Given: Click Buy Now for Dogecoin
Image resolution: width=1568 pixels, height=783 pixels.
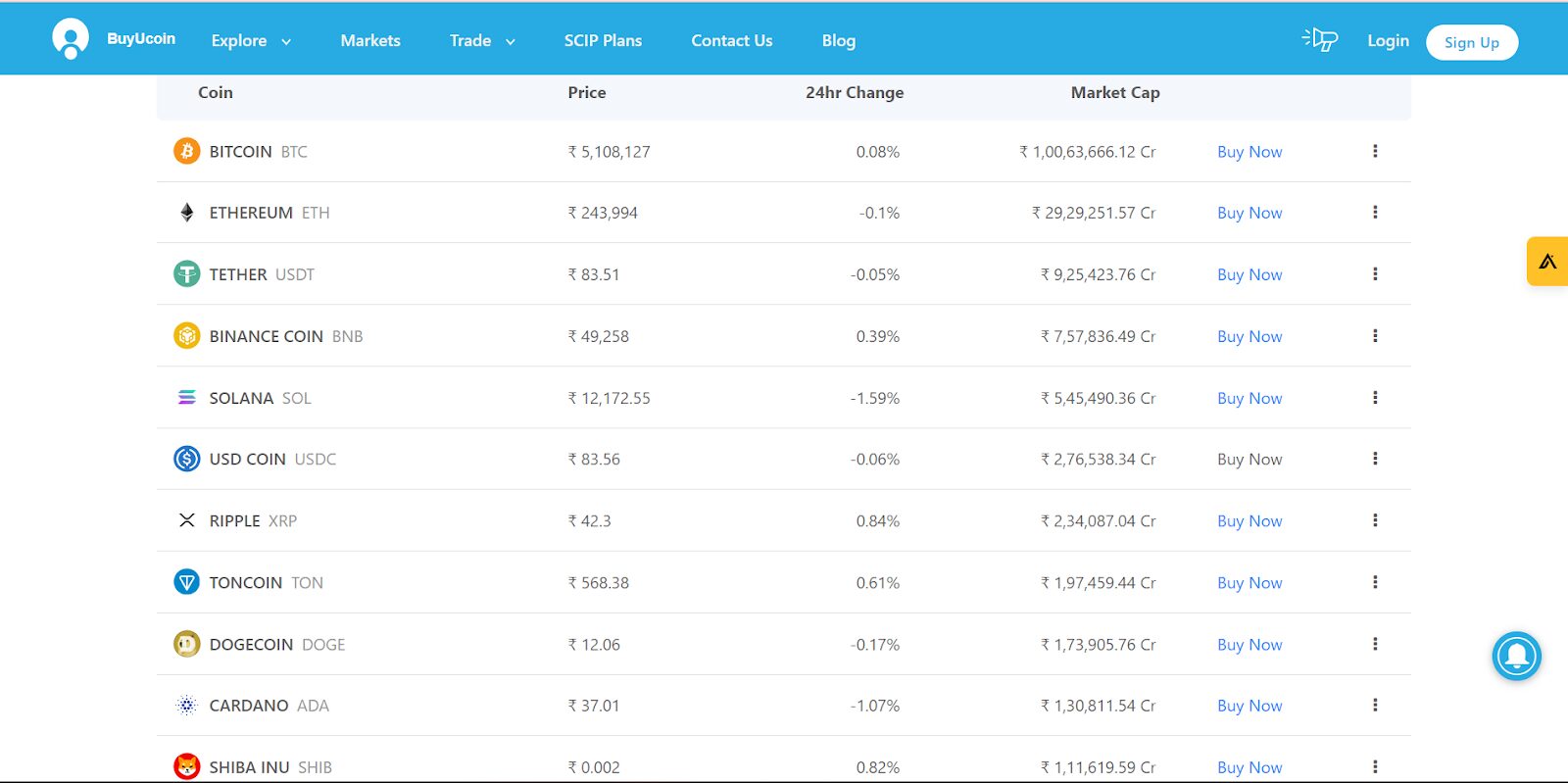Looking at the screenshot, I should [1249, 644].
